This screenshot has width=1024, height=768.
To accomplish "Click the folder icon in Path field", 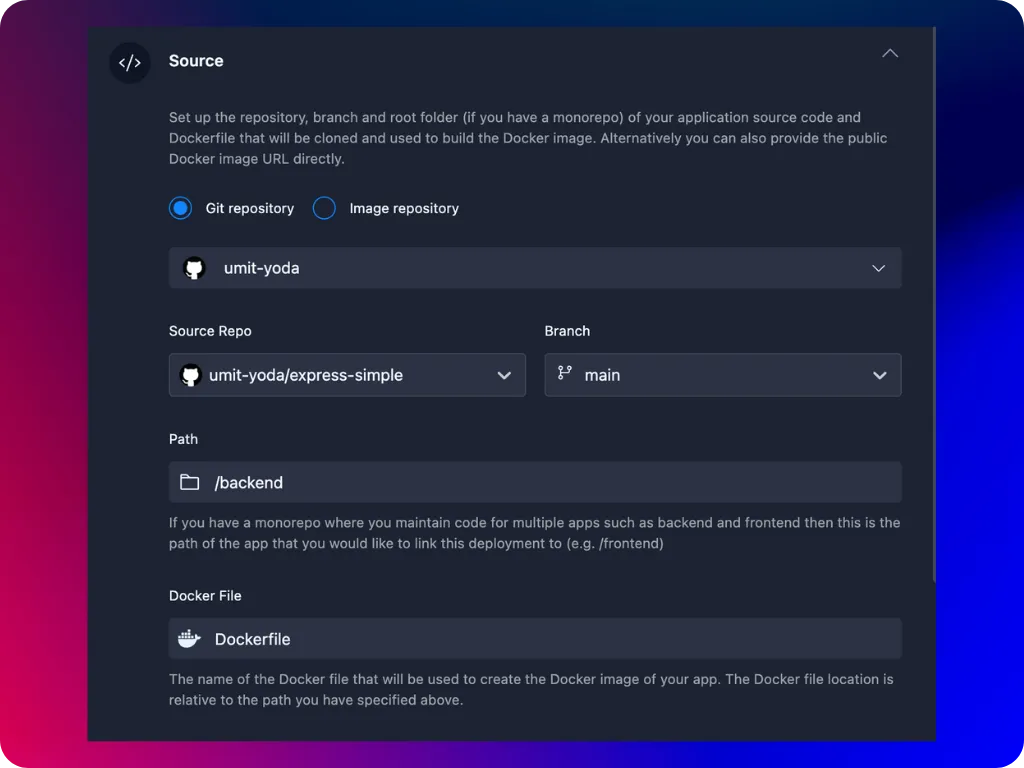I will tap(189, 482).
